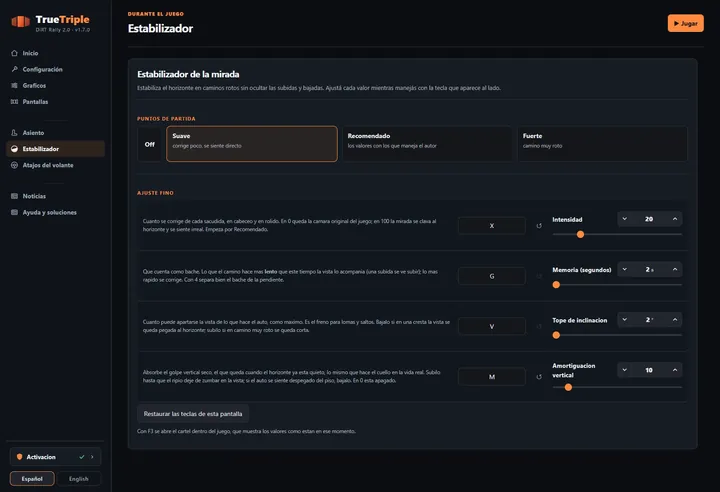Screen dimensions: 720x492
Task: Click the Graficos sidebar icon
Action: (14, 85)
